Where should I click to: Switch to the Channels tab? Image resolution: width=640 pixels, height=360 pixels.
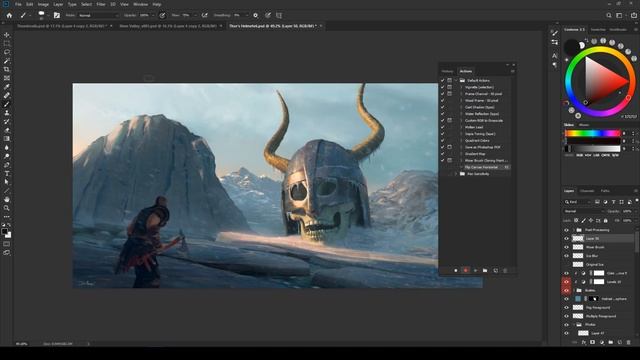pos(587,191)
